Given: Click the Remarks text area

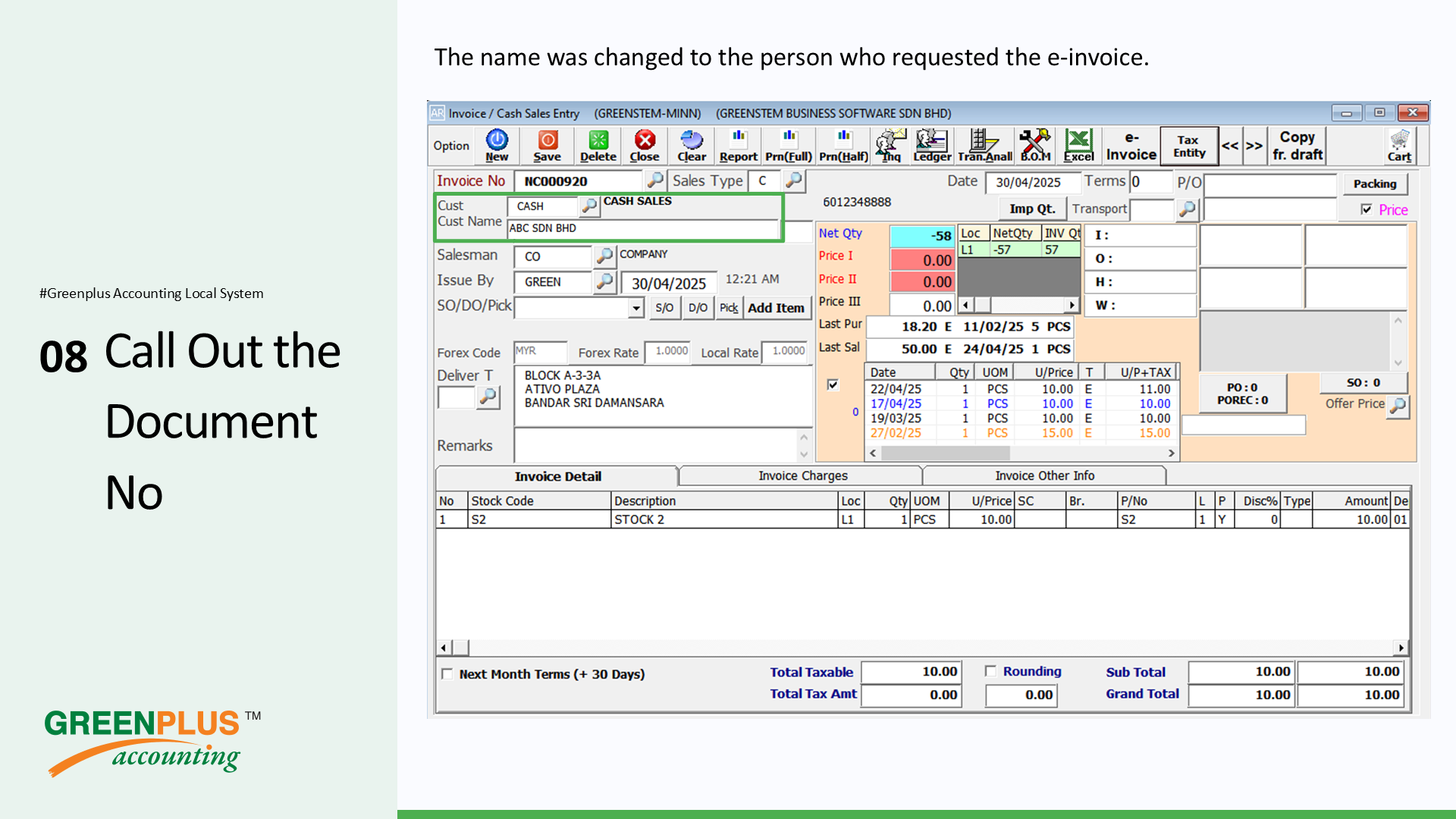Looking at the screenshot, I should pos(656,445).
